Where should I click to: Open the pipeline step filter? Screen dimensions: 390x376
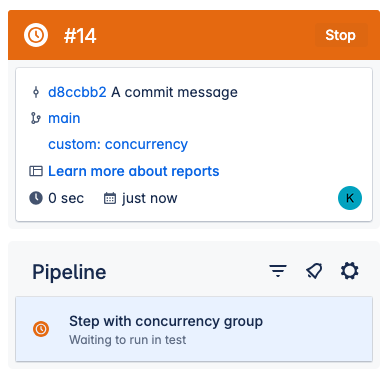pos(278,271)
